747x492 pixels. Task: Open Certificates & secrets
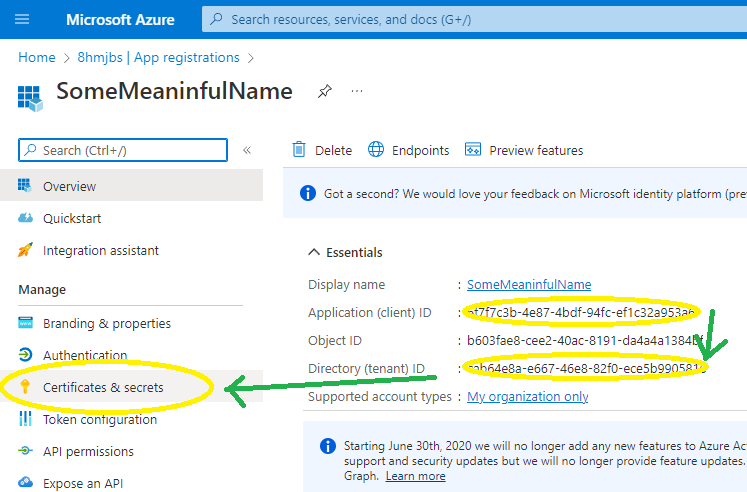click(x=131, y=387)
